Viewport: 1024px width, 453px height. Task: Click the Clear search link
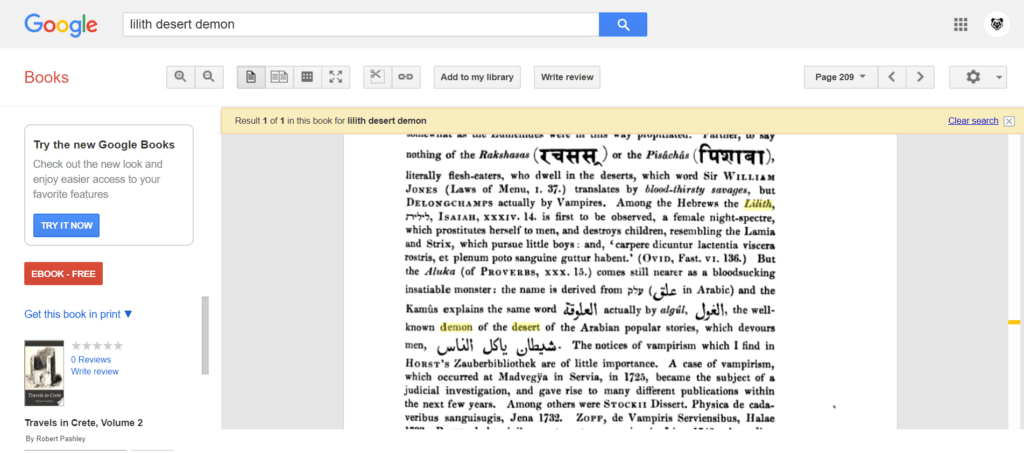(973, 121)
